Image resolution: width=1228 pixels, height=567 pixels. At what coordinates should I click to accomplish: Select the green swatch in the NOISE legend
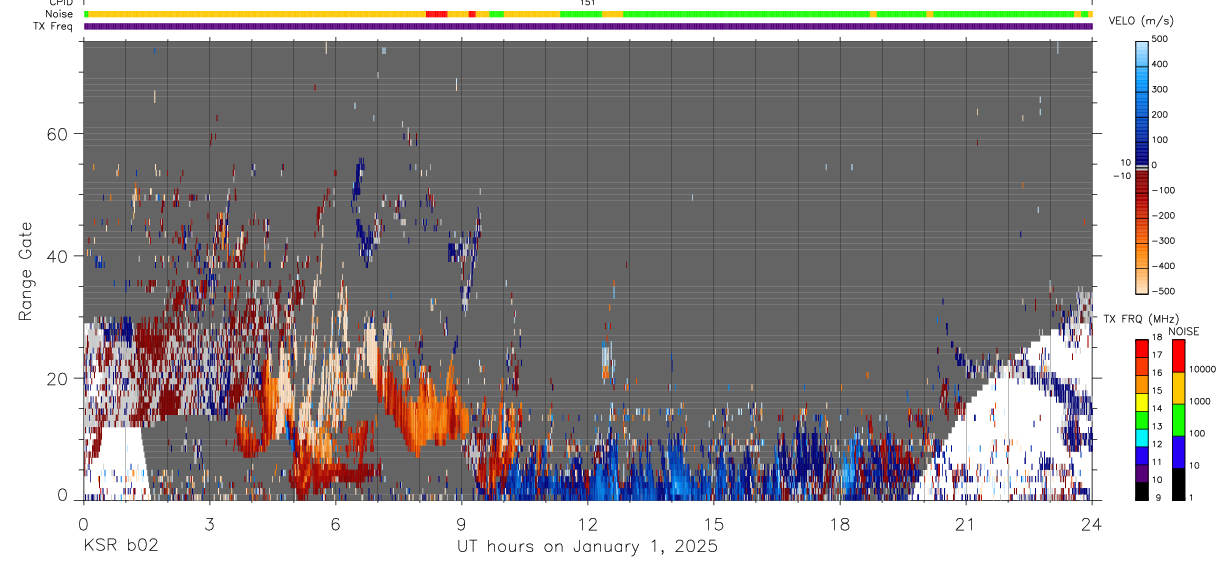[x=1178, y=420]
